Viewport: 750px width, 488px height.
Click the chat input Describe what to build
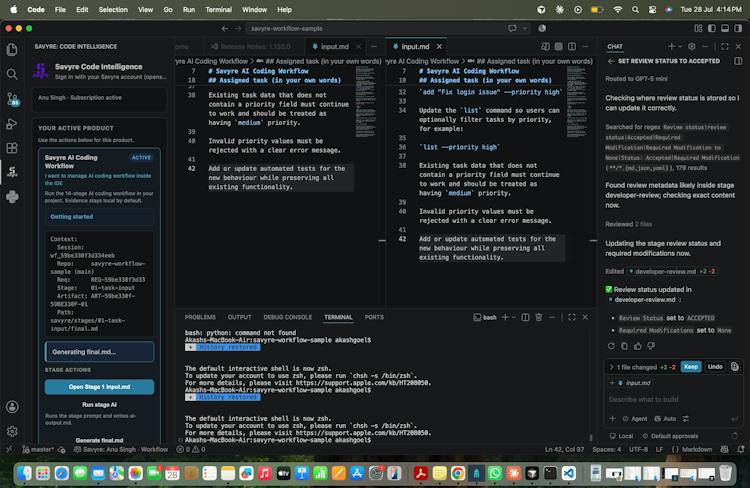tap(673, 399)
